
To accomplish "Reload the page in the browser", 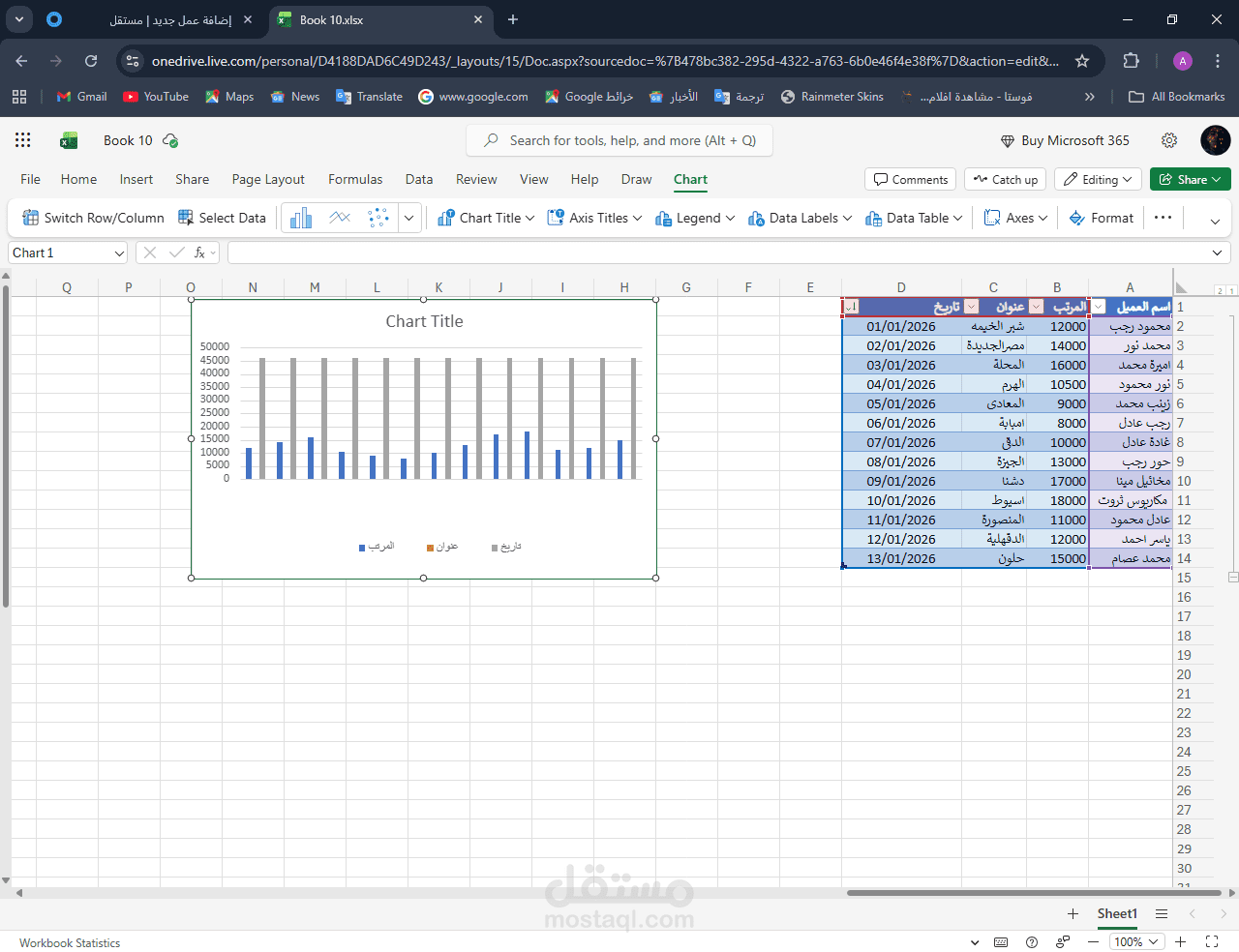I will point(91,61).
